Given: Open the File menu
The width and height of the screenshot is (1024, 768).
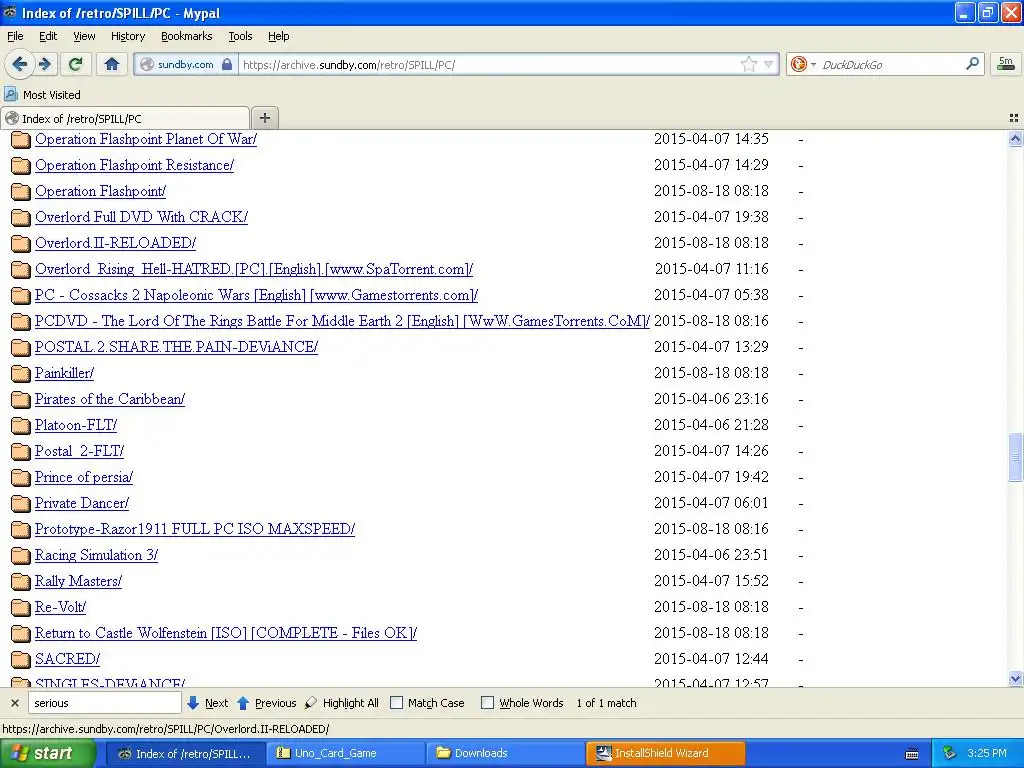Looking at the screenshot, I should 15,36.
